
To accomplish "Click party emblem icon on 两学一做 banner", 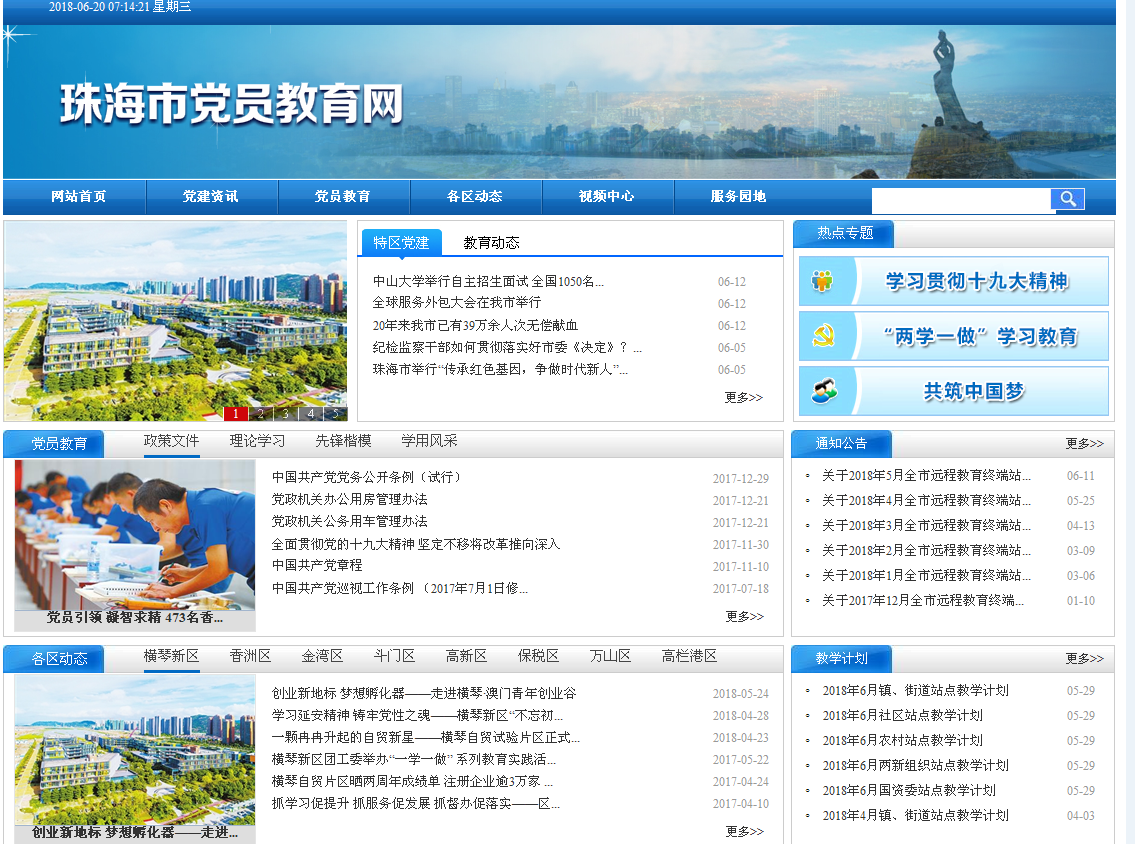I will (823, 336).
